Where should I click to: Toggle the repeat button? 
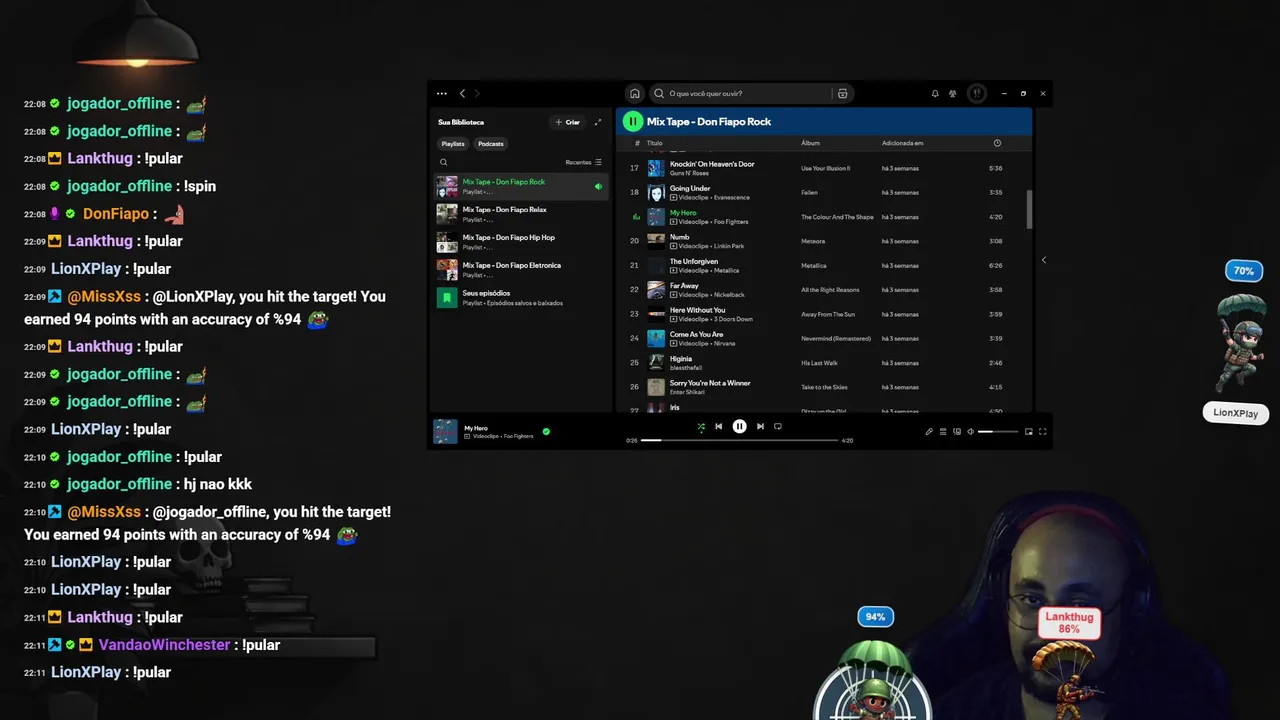[x=778, y=426]
